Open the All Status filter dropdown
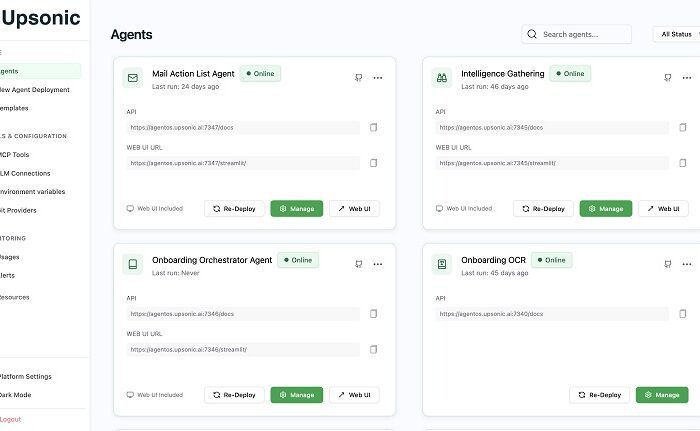 (x=676, y=34)
